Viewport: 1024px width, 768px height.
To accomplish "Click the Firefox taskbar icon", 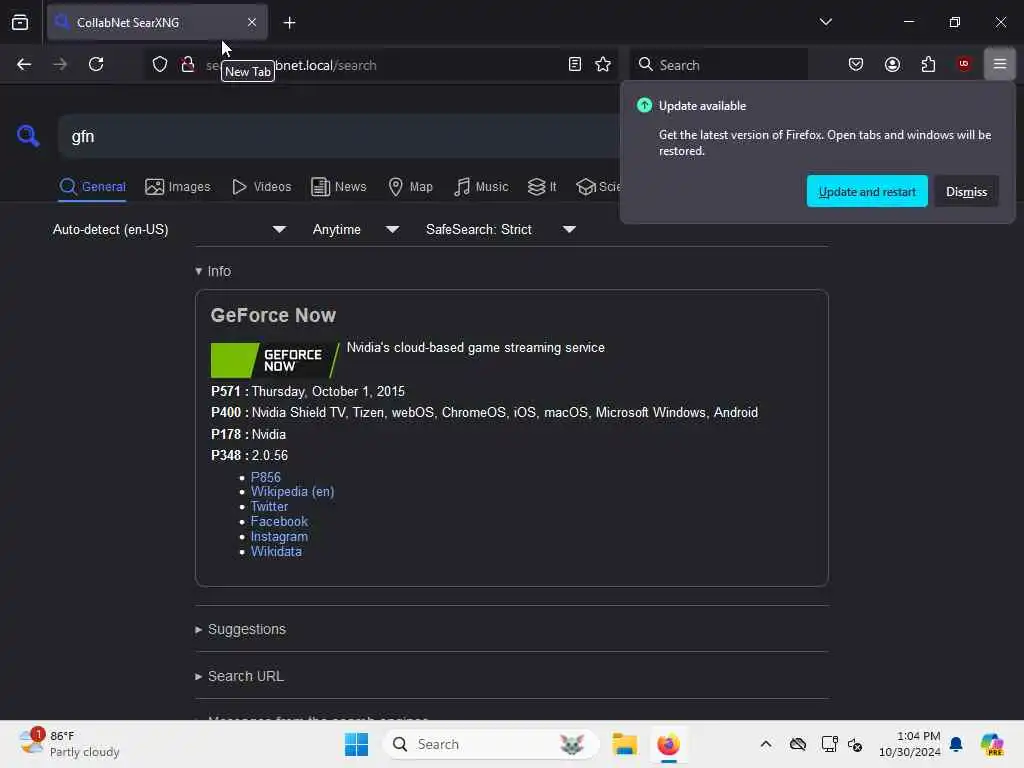I will [668, 744].
